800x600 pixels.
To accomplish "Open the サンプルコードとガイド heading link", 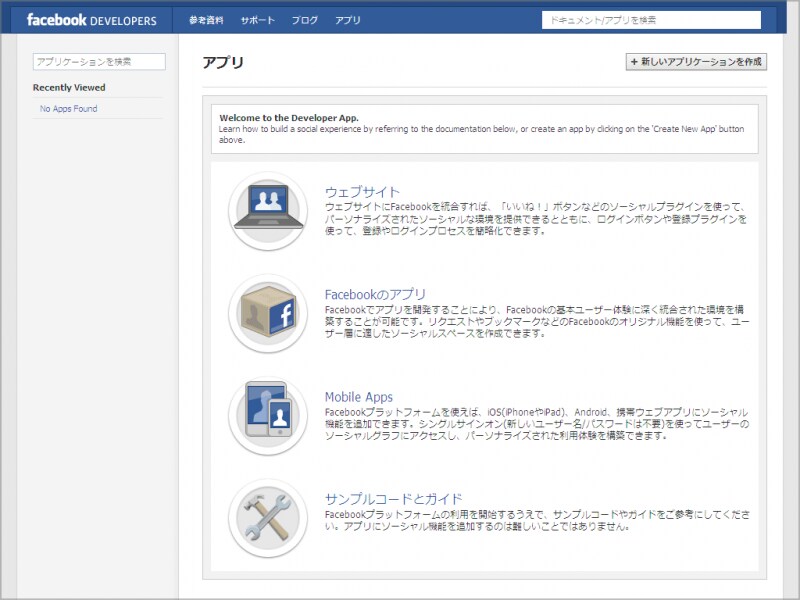I will (x=393, y=499).
